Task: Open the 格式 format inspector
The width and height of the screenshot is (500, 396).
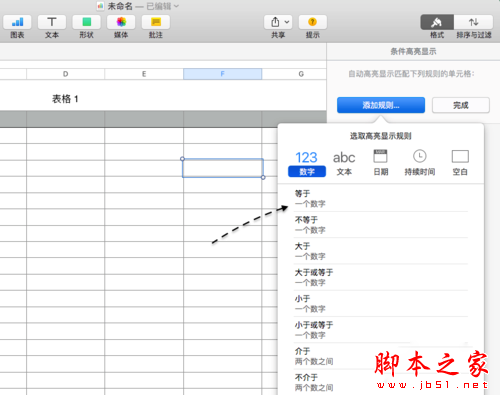Action: coord(437,22)
